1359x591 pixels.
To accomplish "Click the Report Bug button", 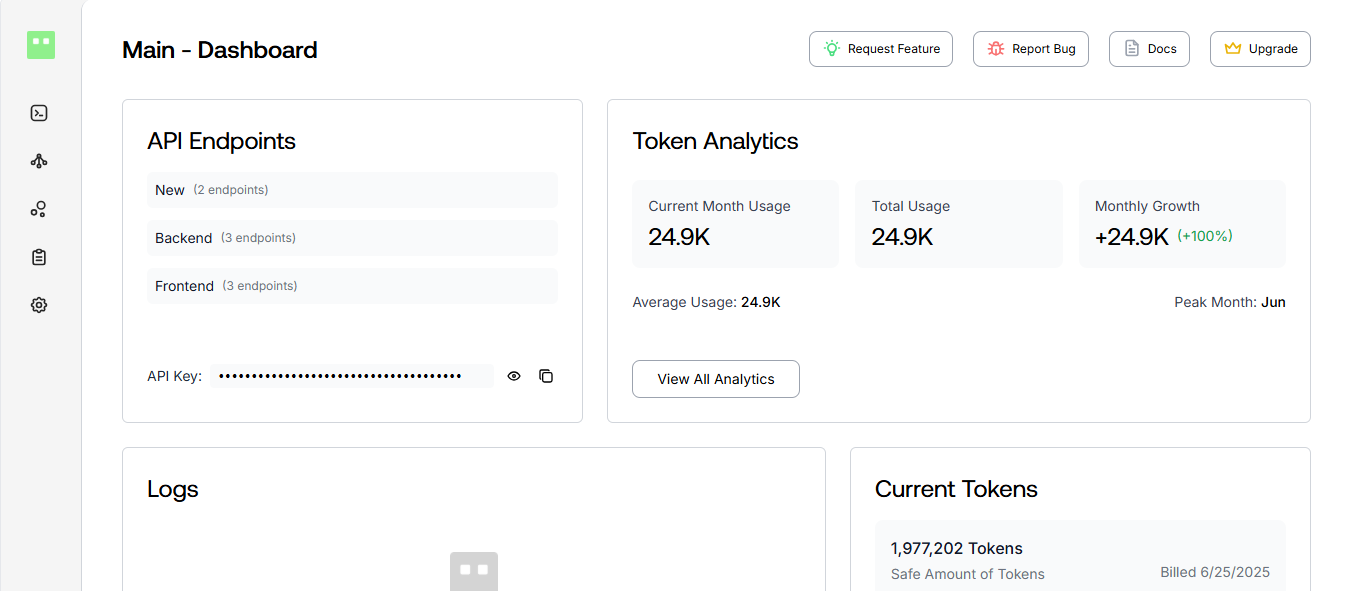I will point(1031,49).
